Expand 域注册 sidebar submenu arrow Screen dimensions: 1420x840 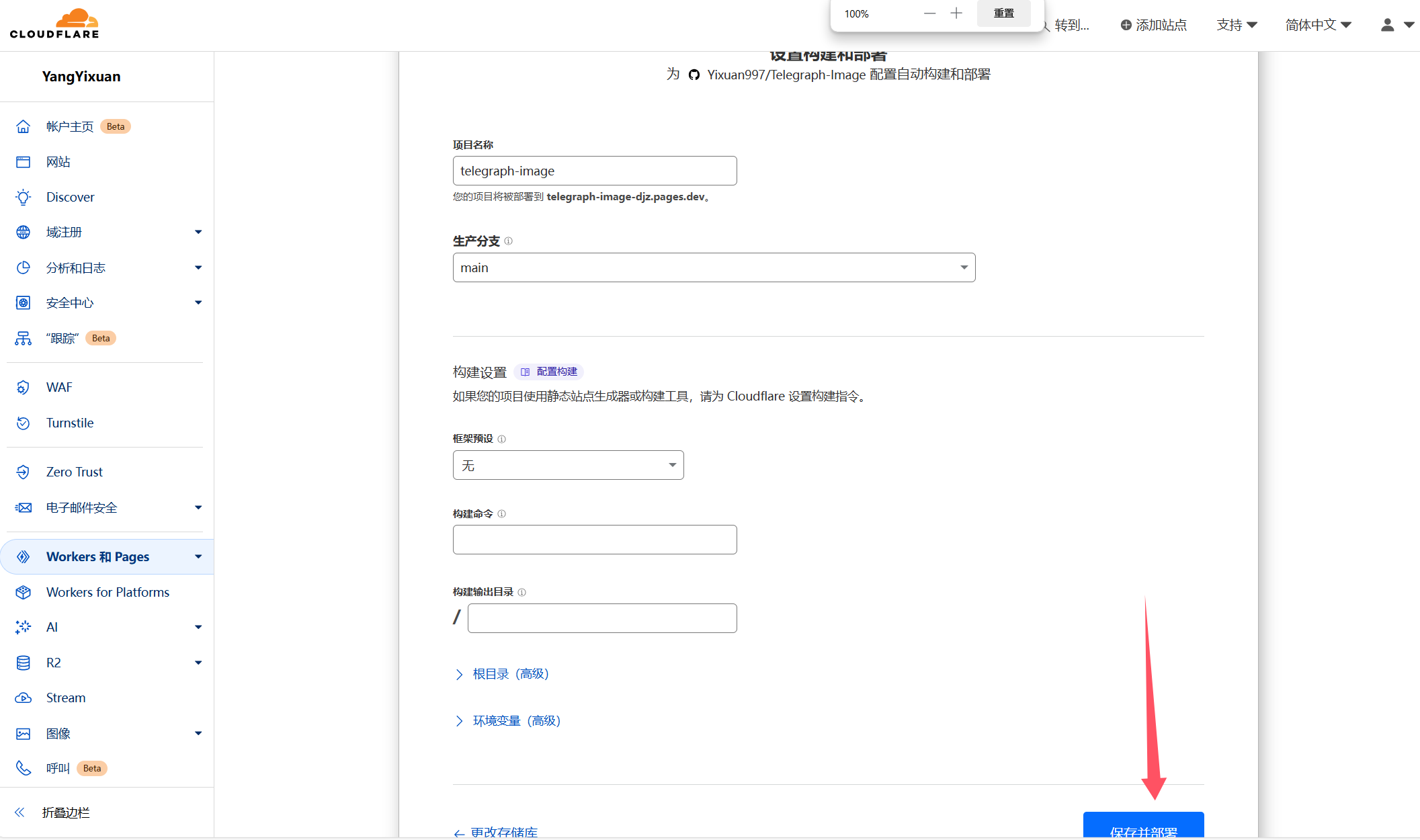pos(198,233)
